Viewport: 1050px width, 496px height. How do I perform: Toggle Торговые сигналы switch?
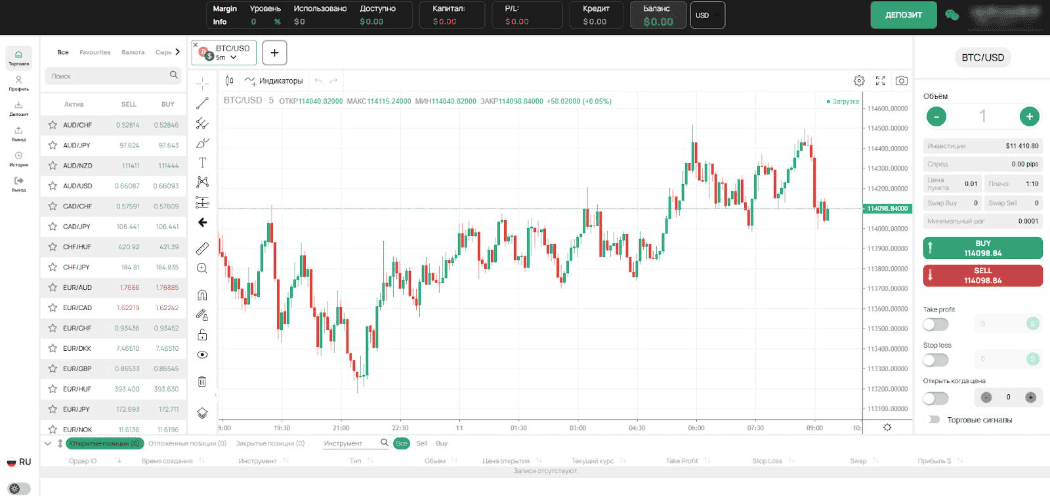(x=933, y=420)
